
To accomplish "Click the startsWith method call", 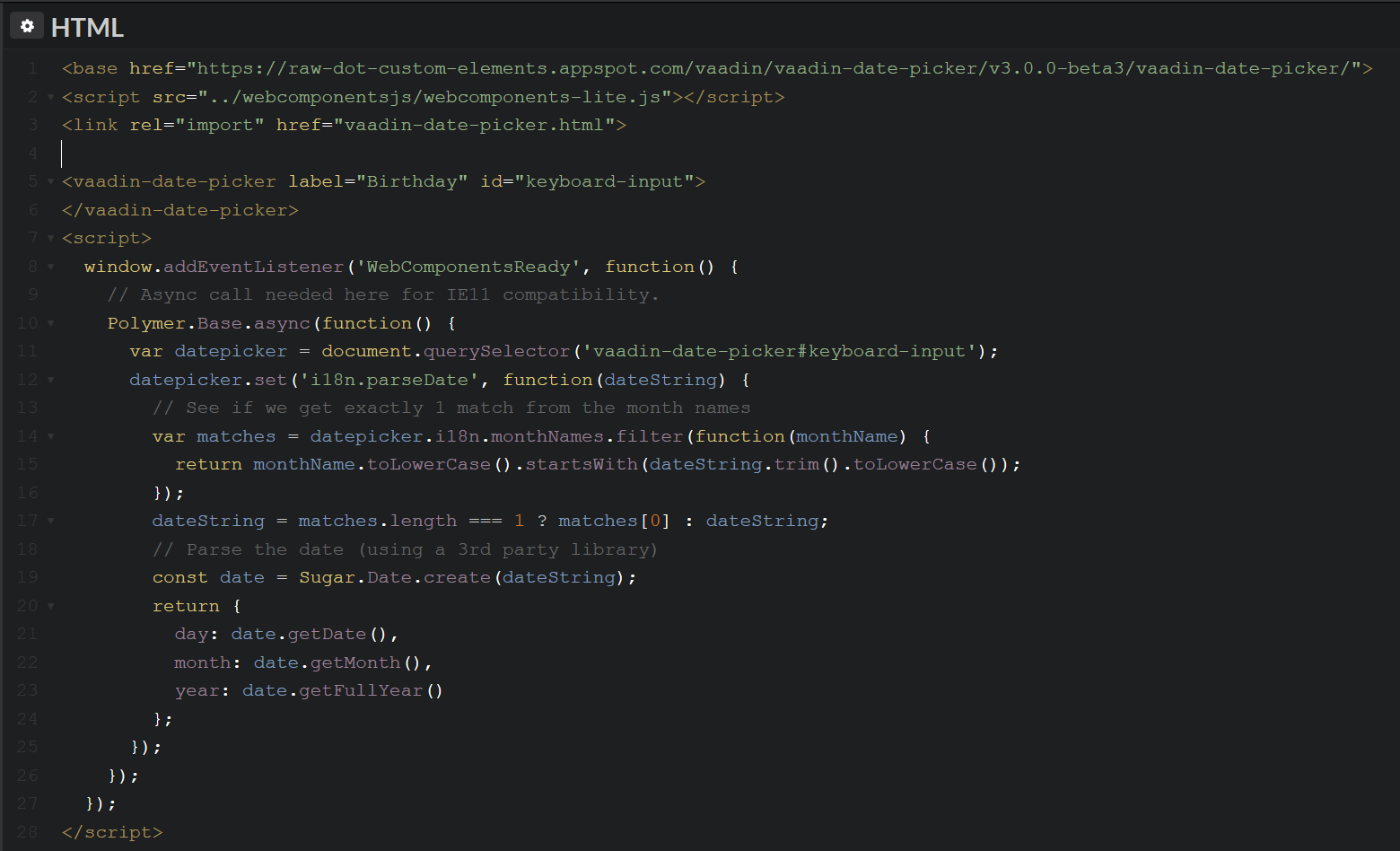I will click(x=582, y=464).
